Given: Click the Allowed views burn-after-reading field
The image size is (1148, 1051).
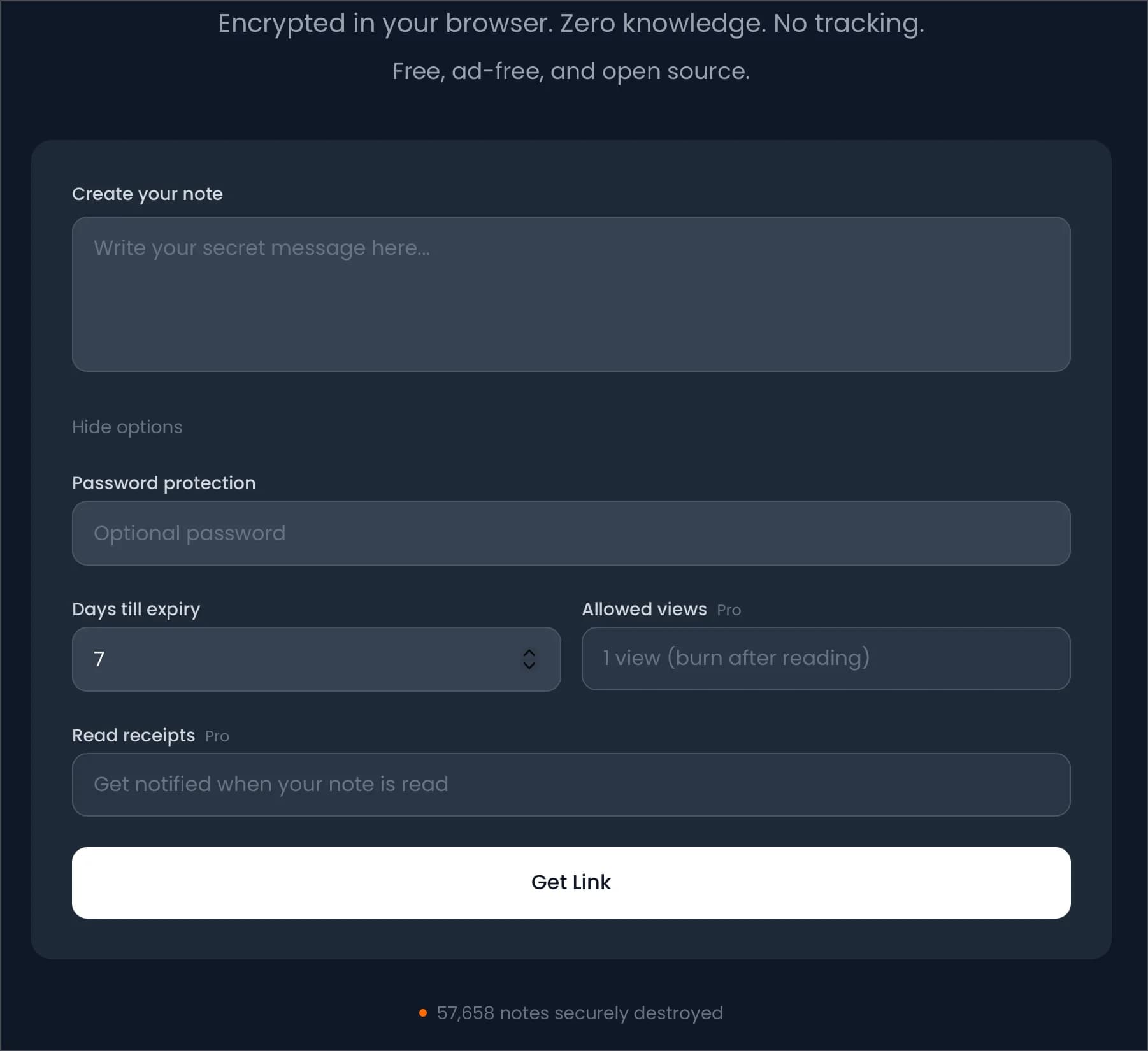Looking at the screenshot, I should [826, 659].
